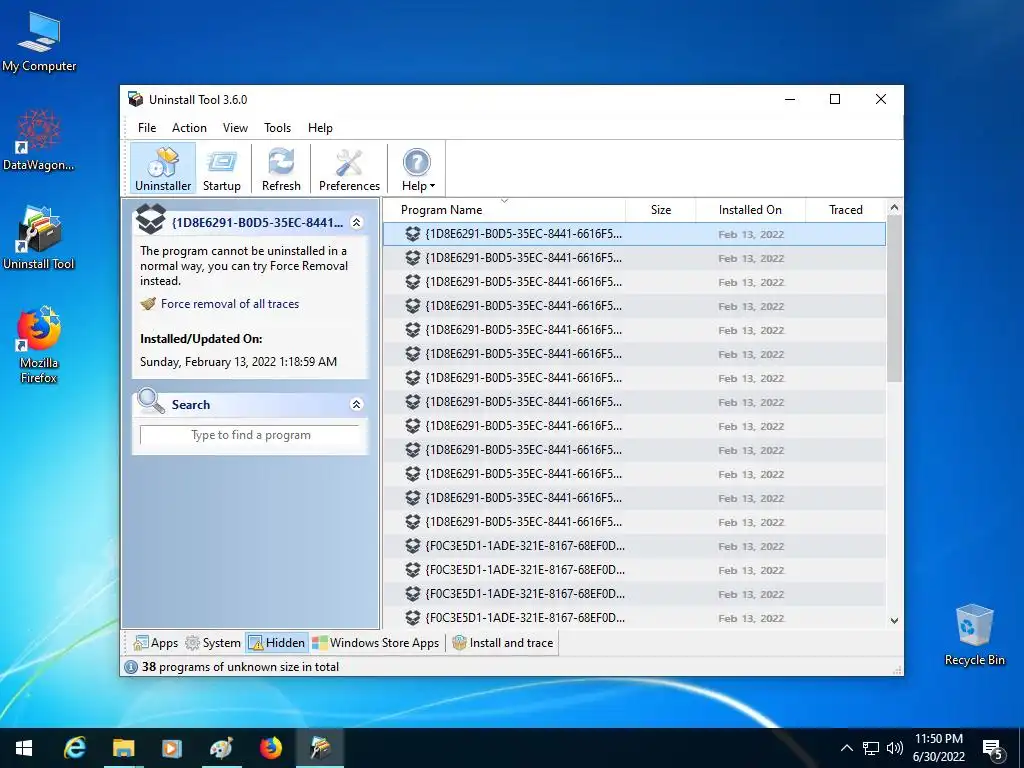
Task: Open the DataWagon desktop shortcut
Action: 39,140
